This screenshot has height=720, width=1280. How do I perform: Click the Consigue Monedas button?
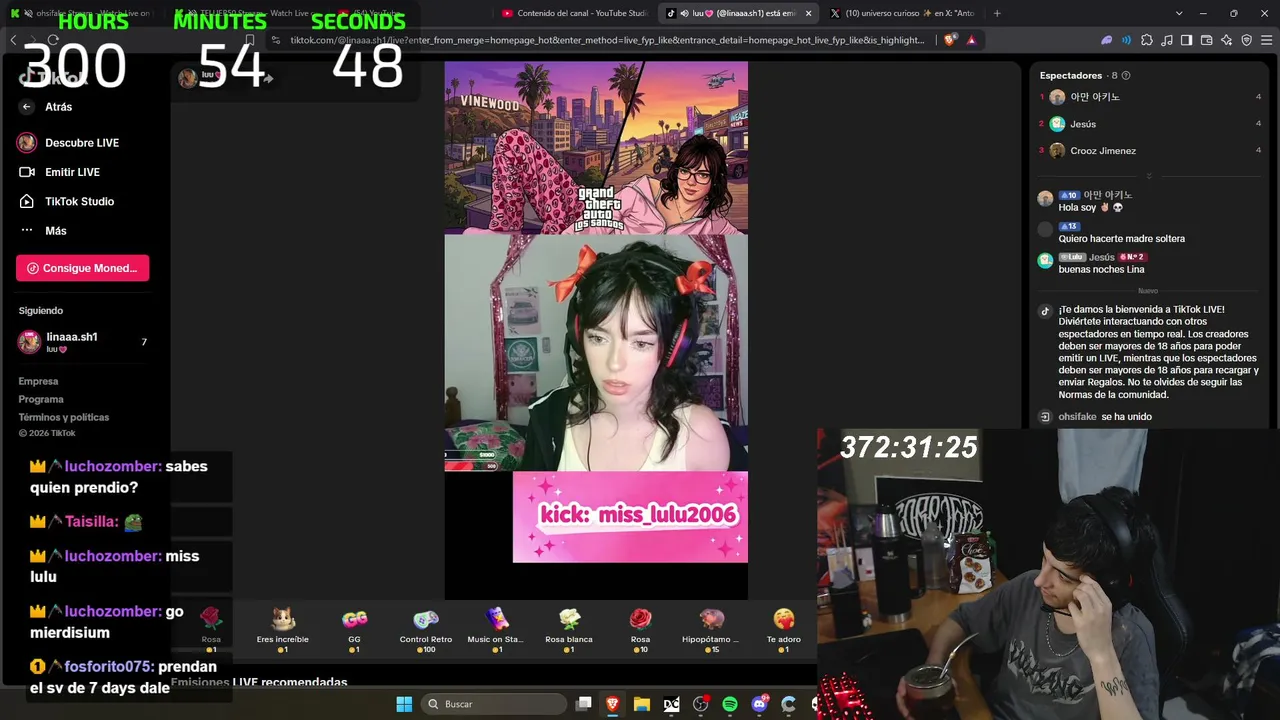coord(82,268)
